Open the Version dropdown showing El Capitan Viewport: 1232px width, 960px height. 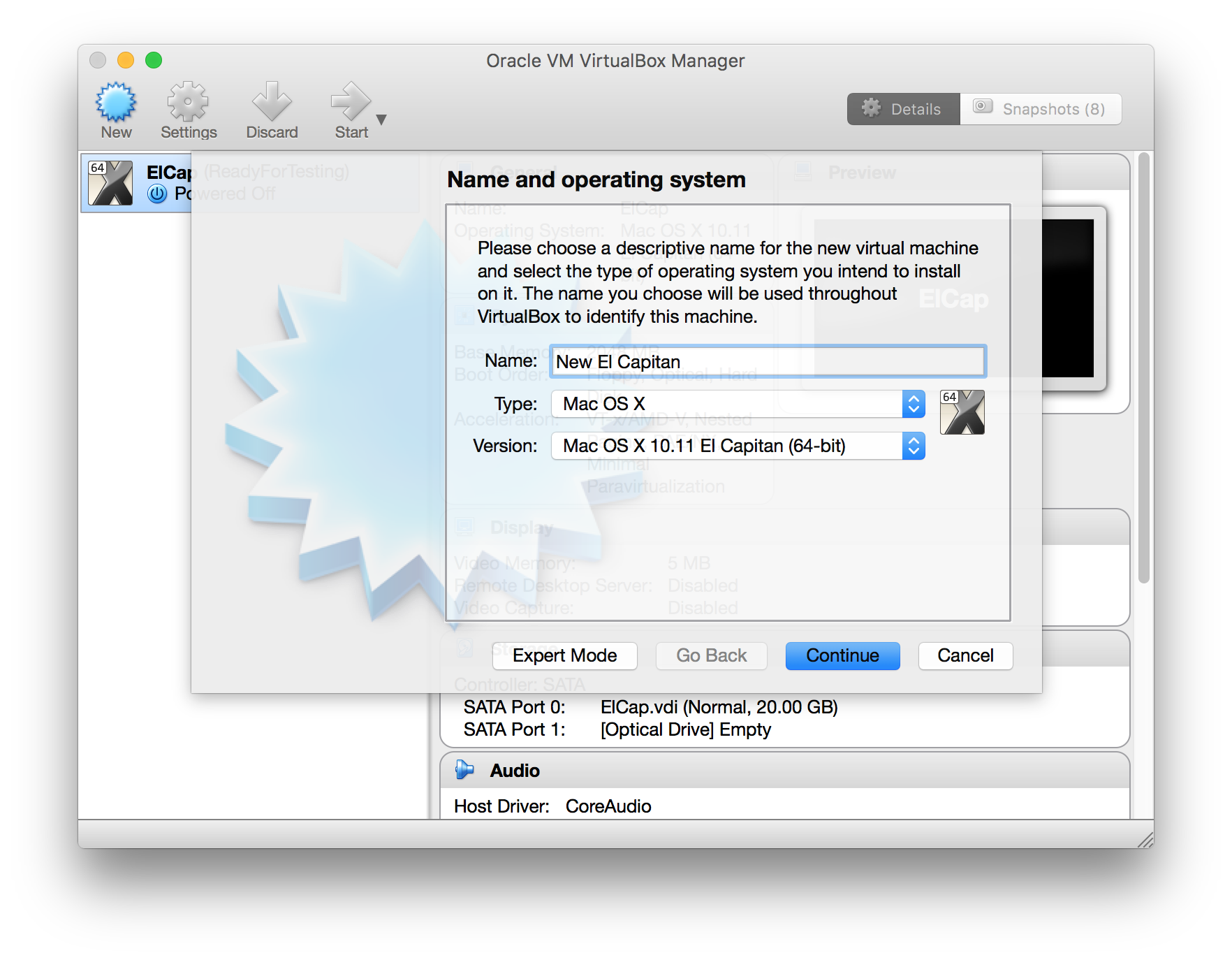pyautogui.click(x=738, y=446)
